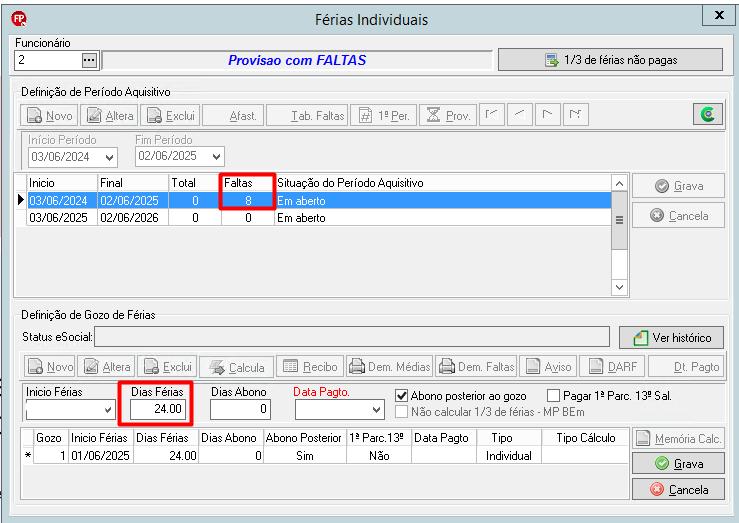Open Ver histórico
This screenshot has height=523, width=739.
(671, 338)
